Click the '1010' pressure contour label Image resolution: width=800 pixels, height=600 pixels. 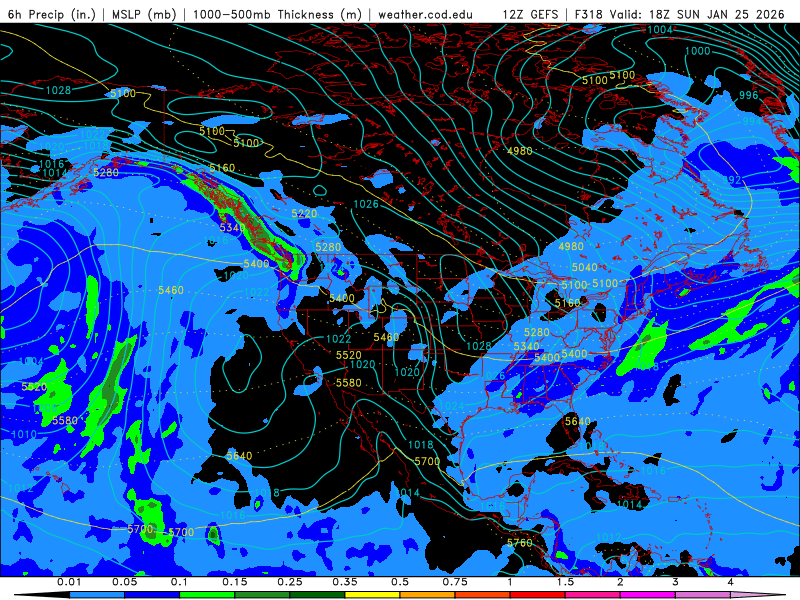23,435
